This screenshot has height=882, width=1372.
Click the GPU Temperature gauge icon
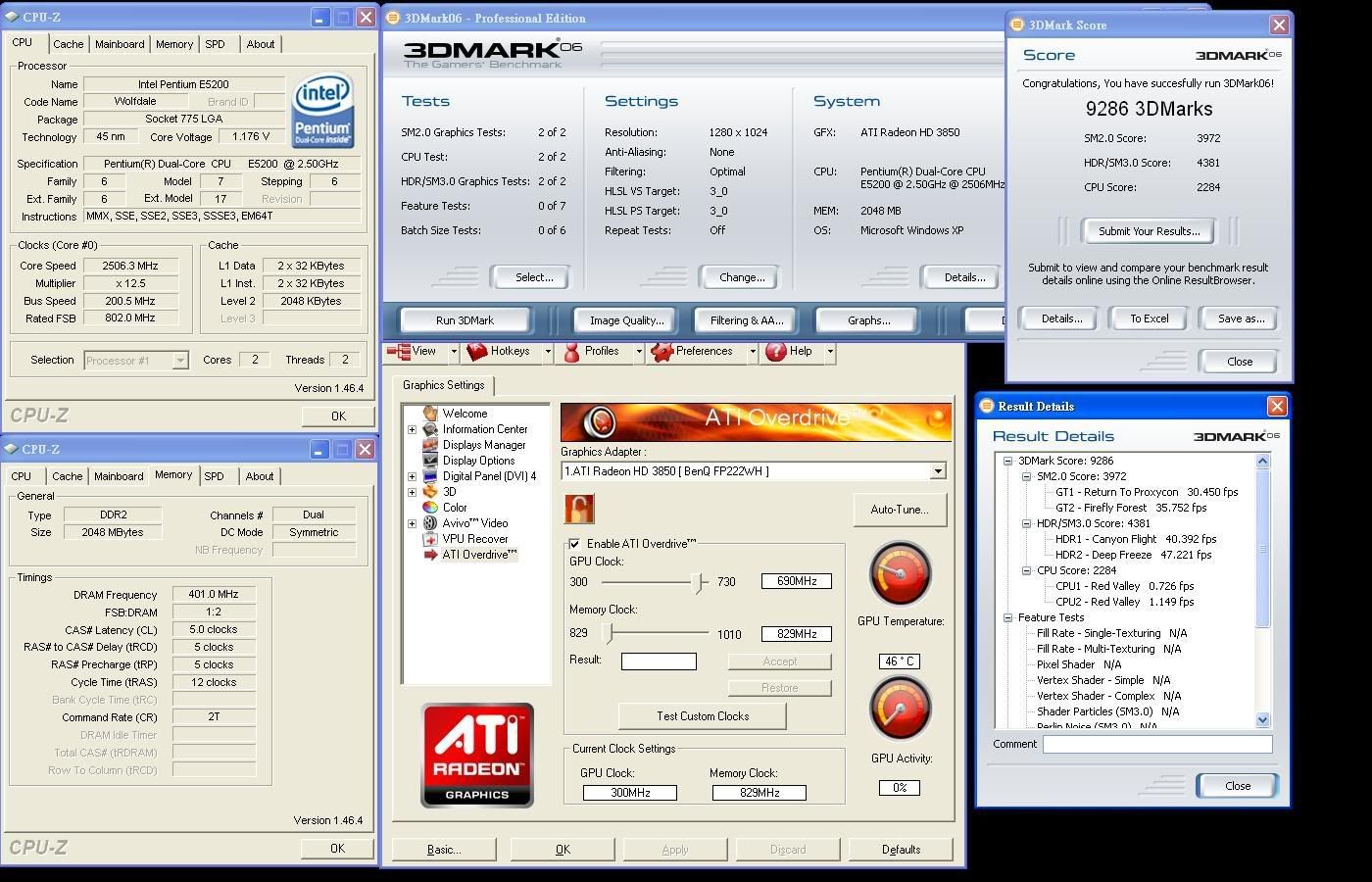pyautogui.click(x=900, y=574)
